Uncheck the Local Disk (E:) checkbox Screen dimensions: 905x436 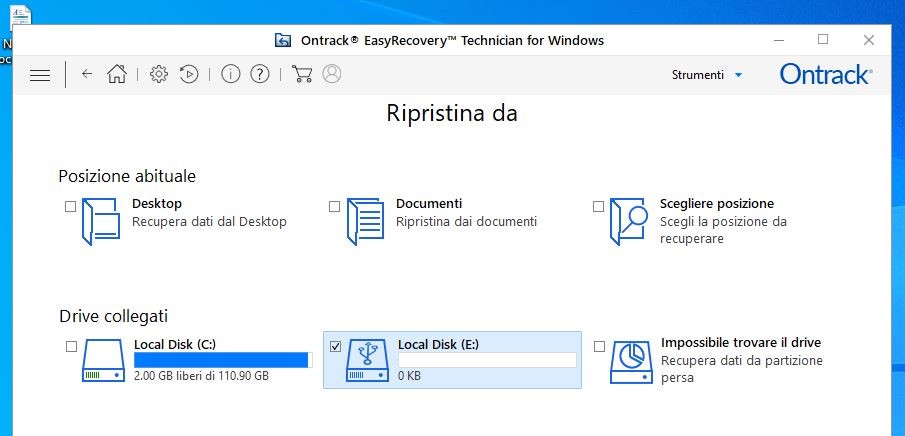[x=335, y=346]
